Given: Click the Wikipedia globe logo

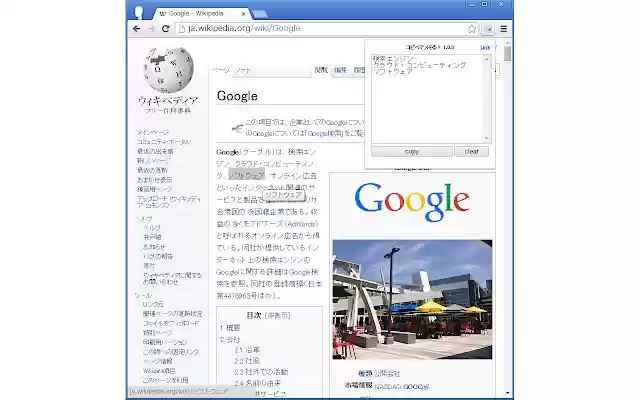Looking at the screenshot, I should pyautogui.click(x=168, y=70).
